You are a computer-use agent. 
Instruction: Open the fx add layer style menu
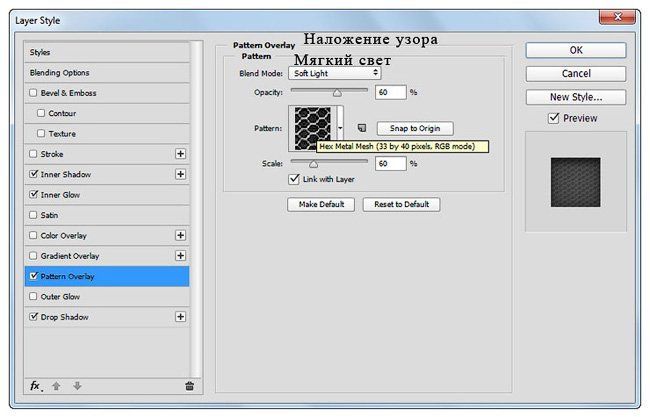[x=36, y=386]
